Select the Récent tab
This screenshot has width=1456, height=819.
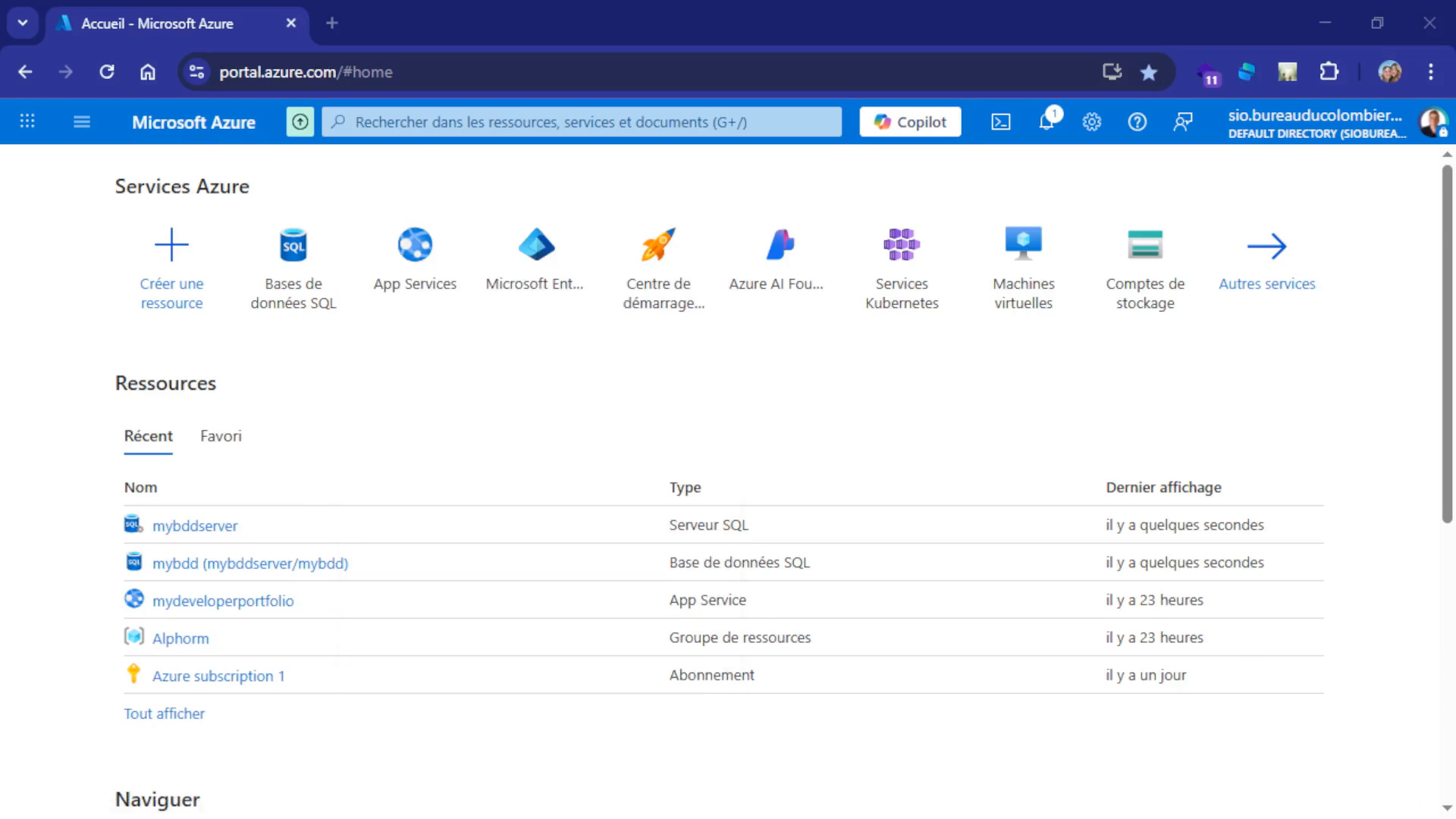coord(148,436)
